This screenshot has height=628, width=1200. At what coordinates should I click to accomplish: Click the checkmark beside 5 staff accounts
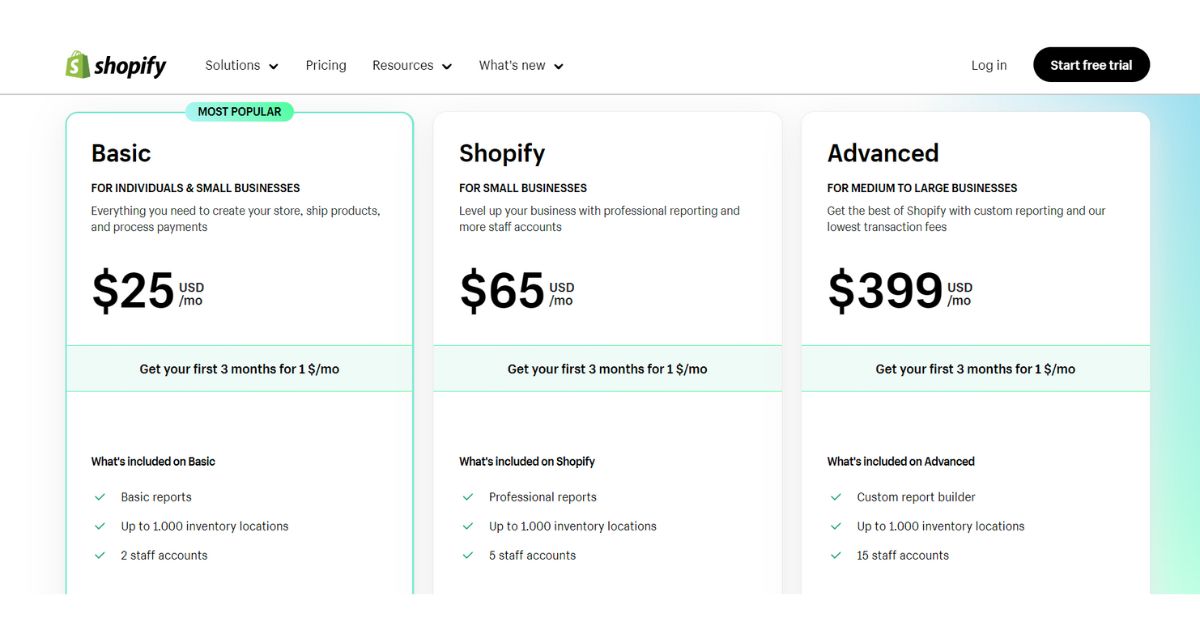[468, 555]
